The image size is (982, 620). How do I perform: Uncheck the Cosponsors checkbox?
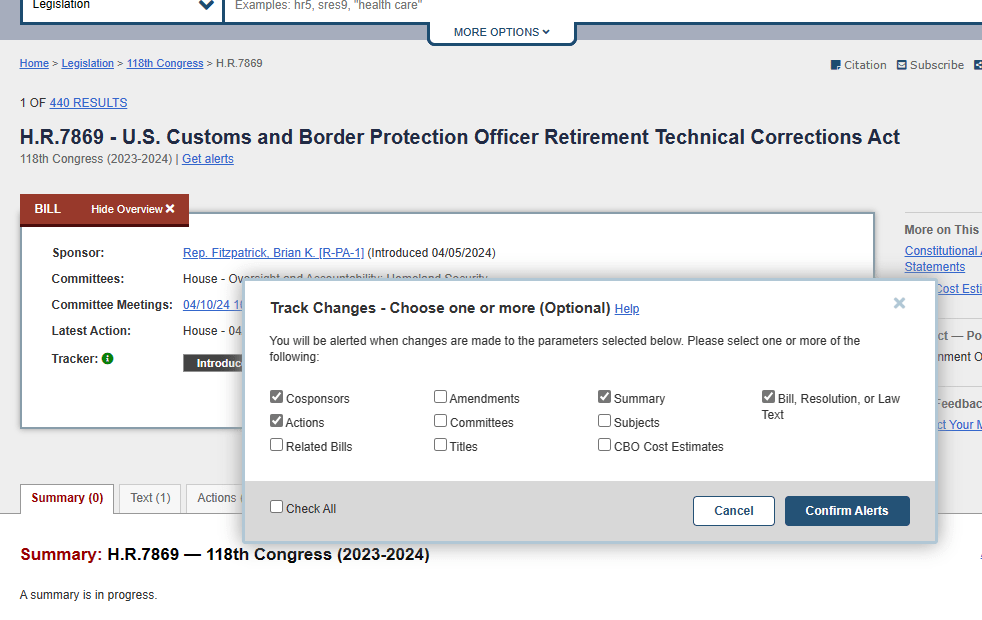tap(277, 397)
